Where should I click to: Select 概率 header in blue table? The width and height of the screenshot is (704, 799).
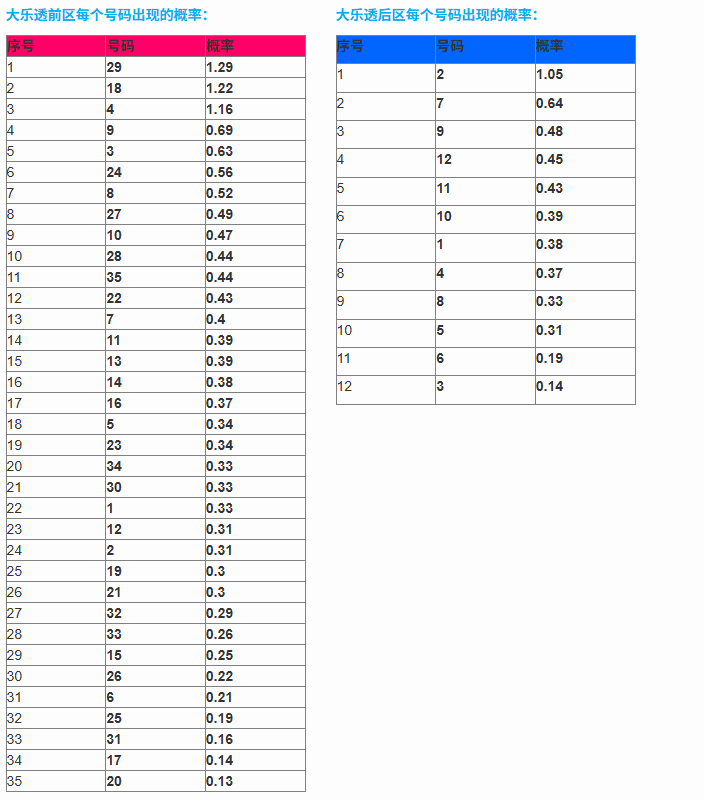(x=550, y=46)
